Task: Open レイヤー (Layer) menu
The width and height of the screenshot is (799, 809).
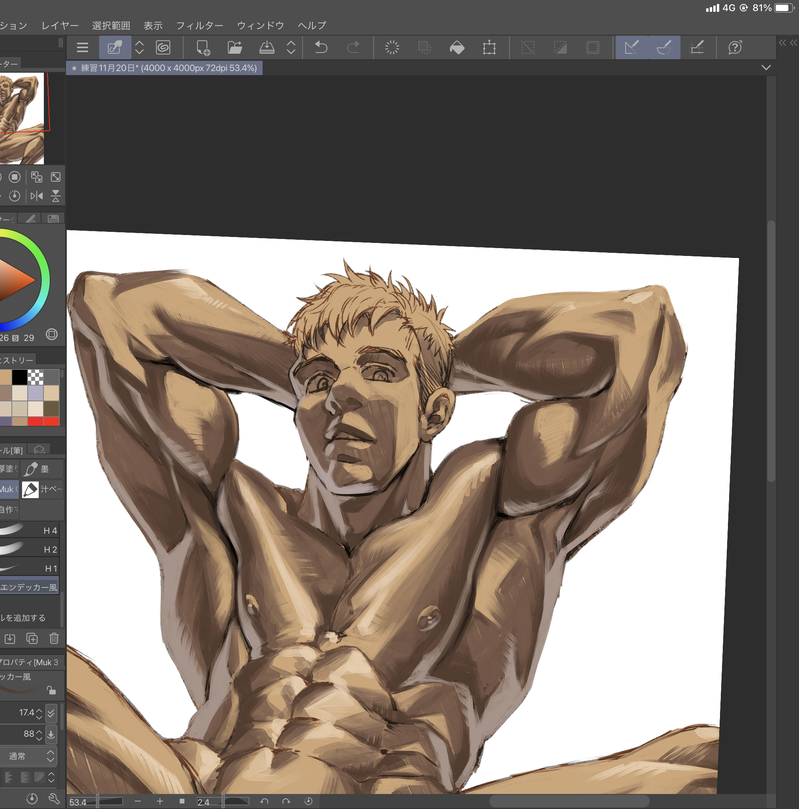Action: [x=60, y=25]
